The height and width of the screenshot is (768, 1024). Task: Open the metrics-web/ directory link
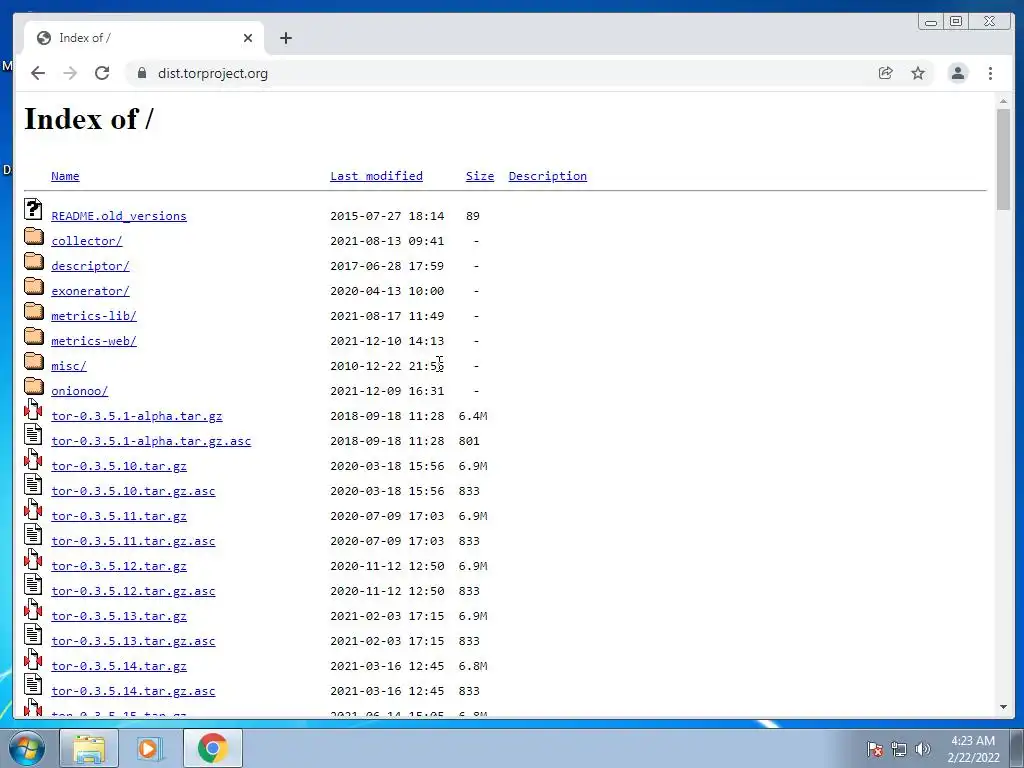tap(94, 341)
